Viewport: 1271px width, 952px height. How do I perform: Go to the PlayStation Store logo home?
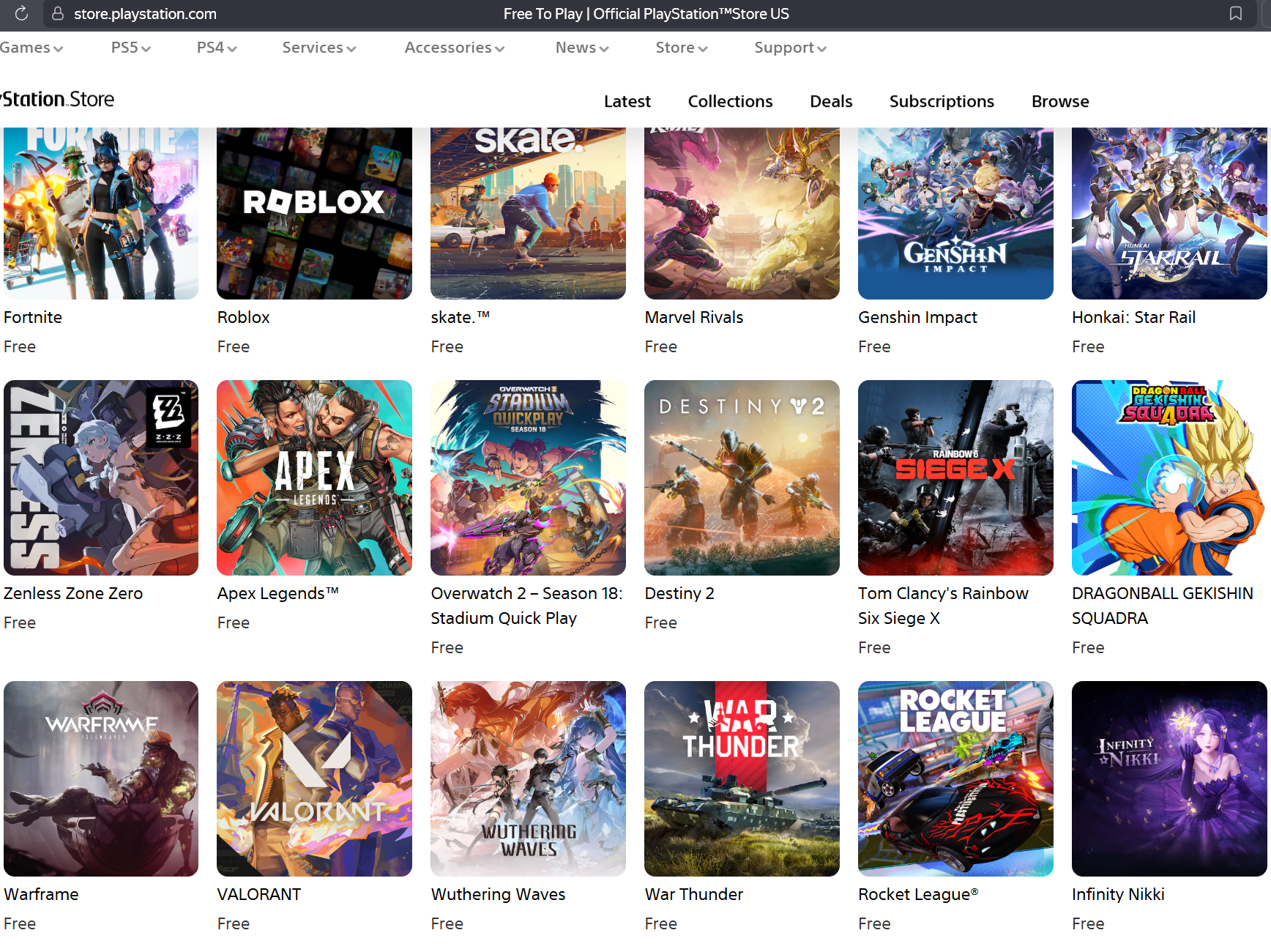[x=57, y=100]
